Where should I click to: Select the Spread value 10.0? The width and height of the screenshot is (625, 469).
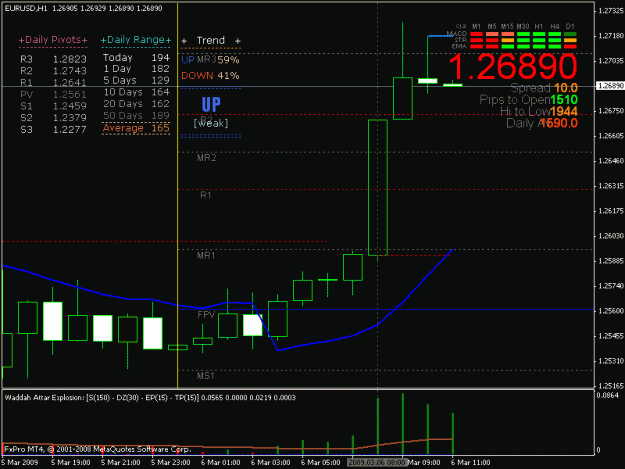tap(566, 88)
